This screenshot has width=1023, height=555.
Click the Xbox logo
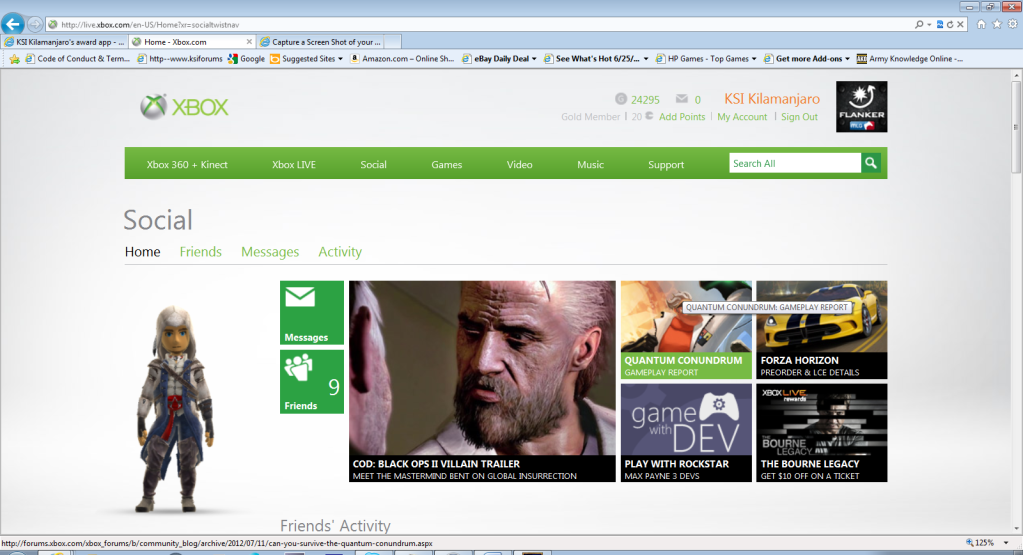coord(185,106)
